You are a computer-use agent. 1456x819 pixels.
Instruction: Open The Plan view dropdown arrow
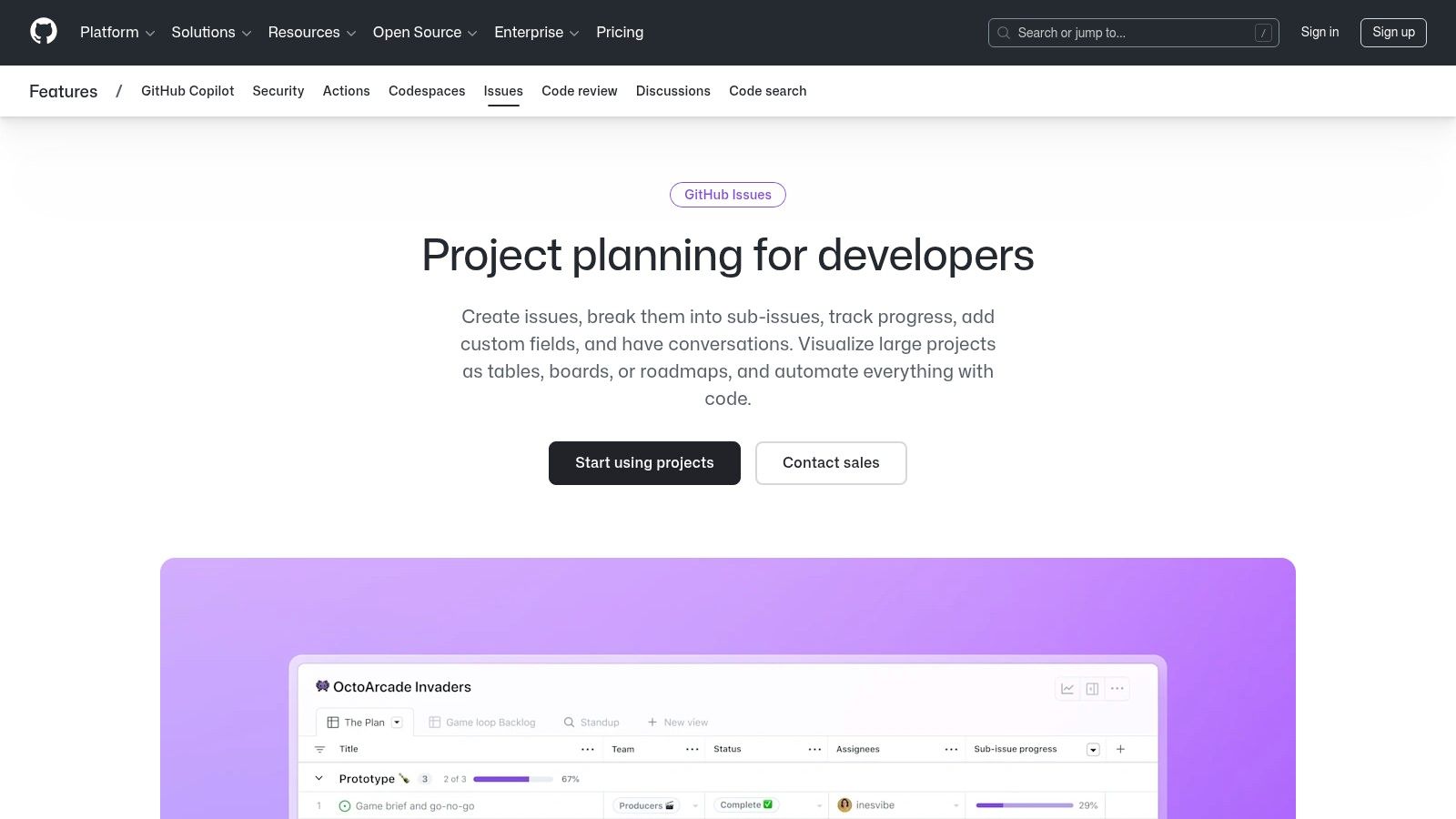tap(397, 723)
